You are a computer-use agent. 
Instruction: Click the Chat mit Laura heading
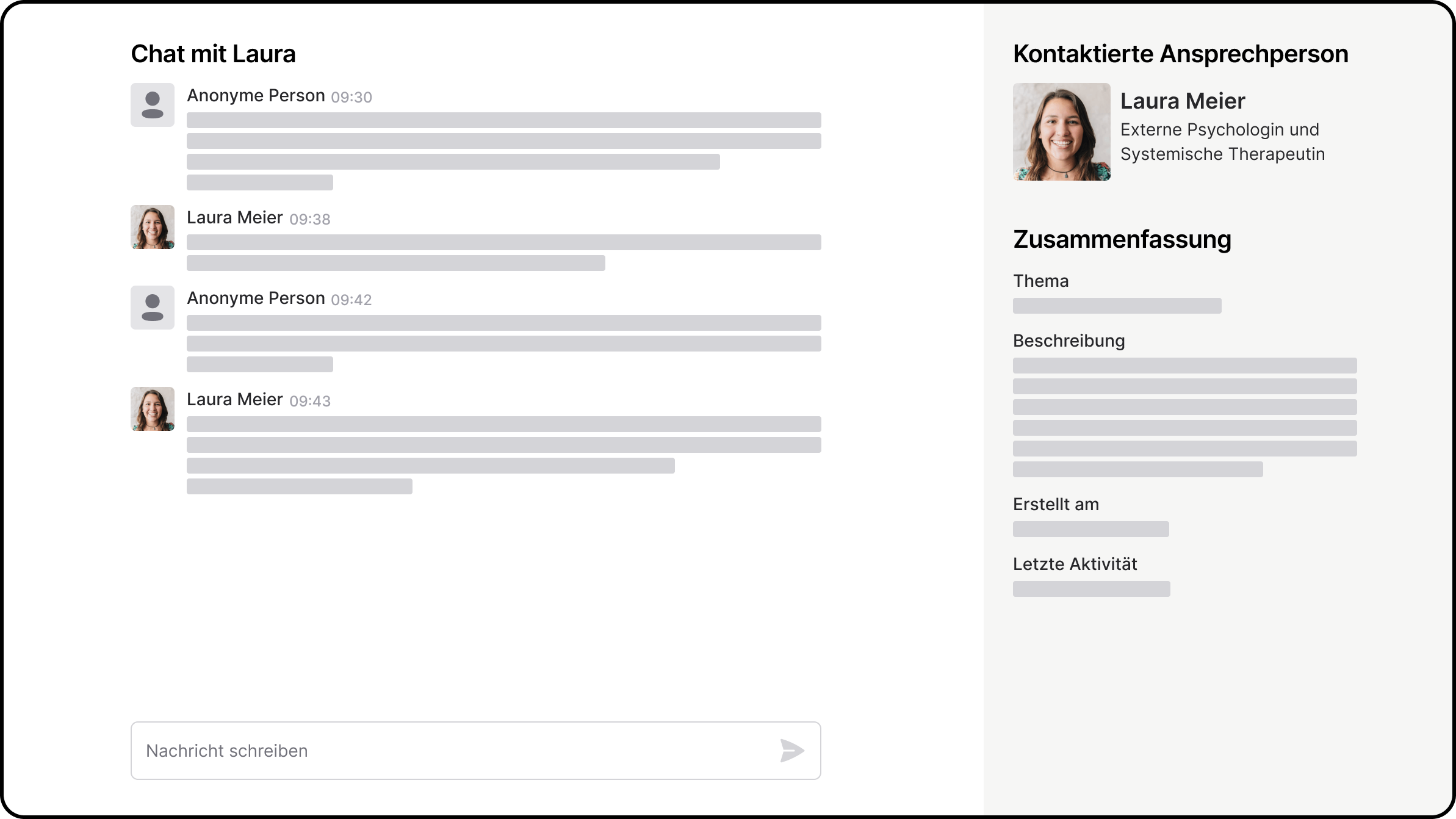[213, 54]
